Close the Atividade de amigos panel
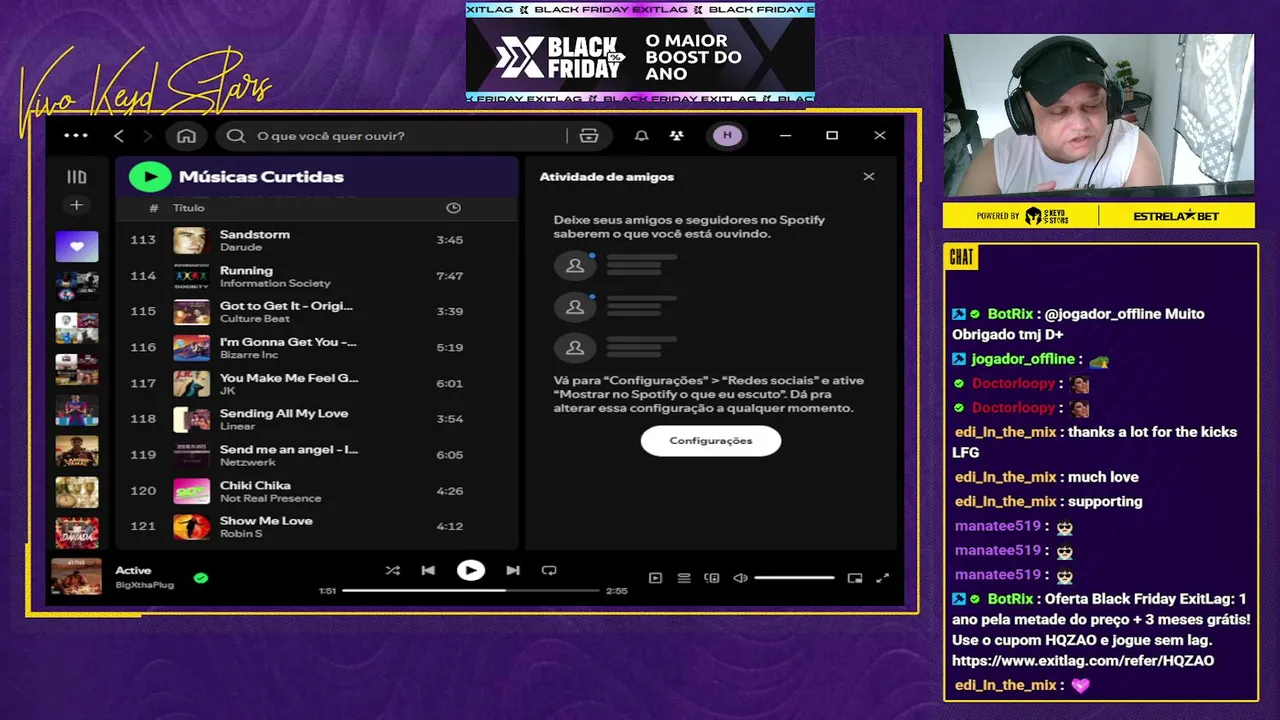This screenshot has height=720, width=1280. click(x=869, y=176)
